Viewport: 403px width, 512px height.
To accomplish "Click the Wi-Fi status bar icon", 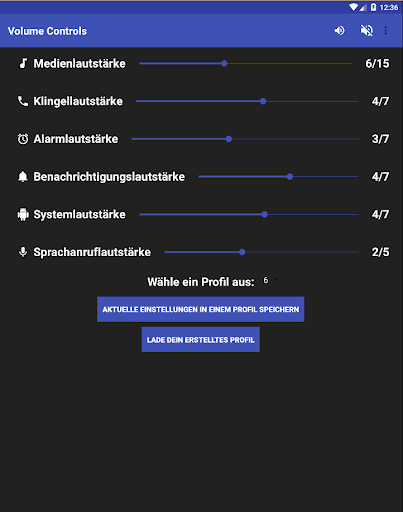I will (353, 7).
